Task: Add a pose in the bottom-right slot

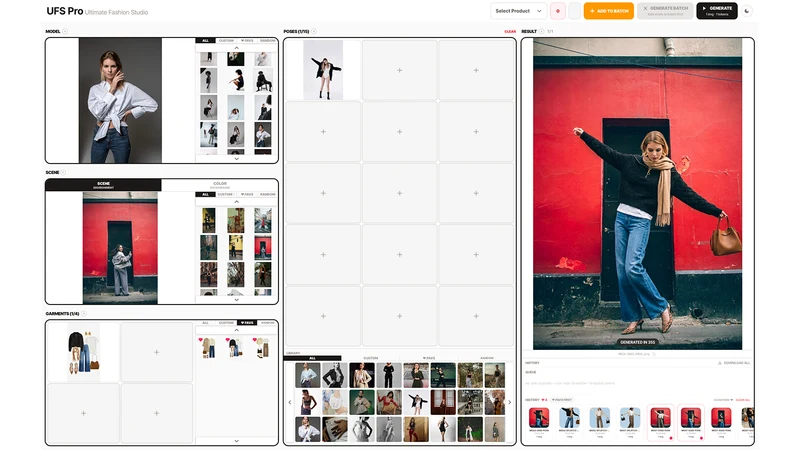Action: (x=476, y=316)
